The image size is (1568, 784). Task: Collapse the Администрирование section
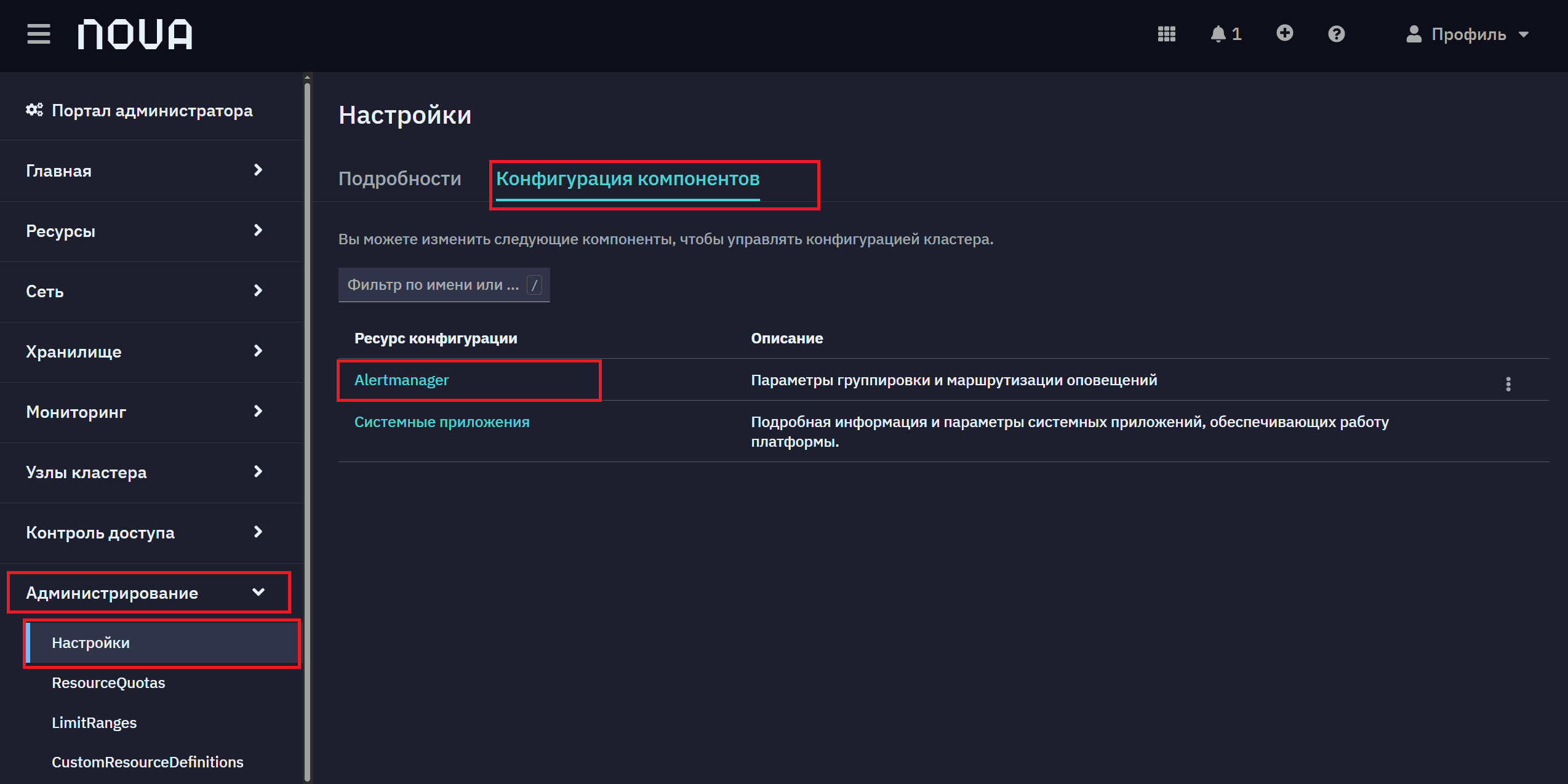[x=149, y=593]
